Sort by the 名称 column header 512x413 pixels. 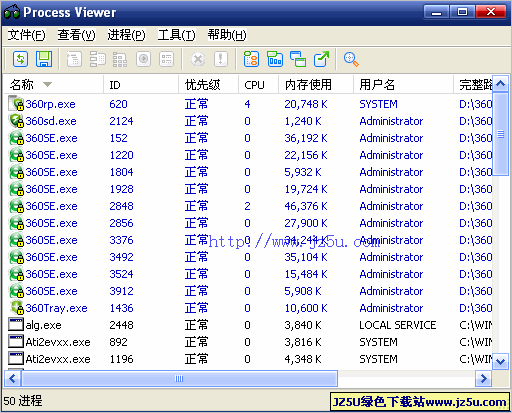point(54,85)
